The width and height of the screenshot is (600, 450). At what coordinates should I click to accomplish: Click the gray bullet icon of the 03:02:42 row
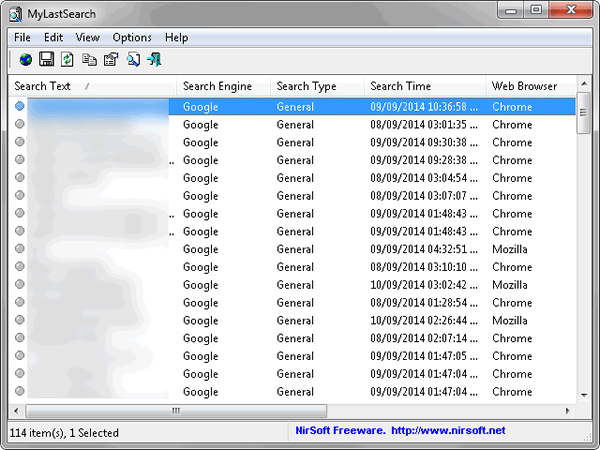(20, 284)
